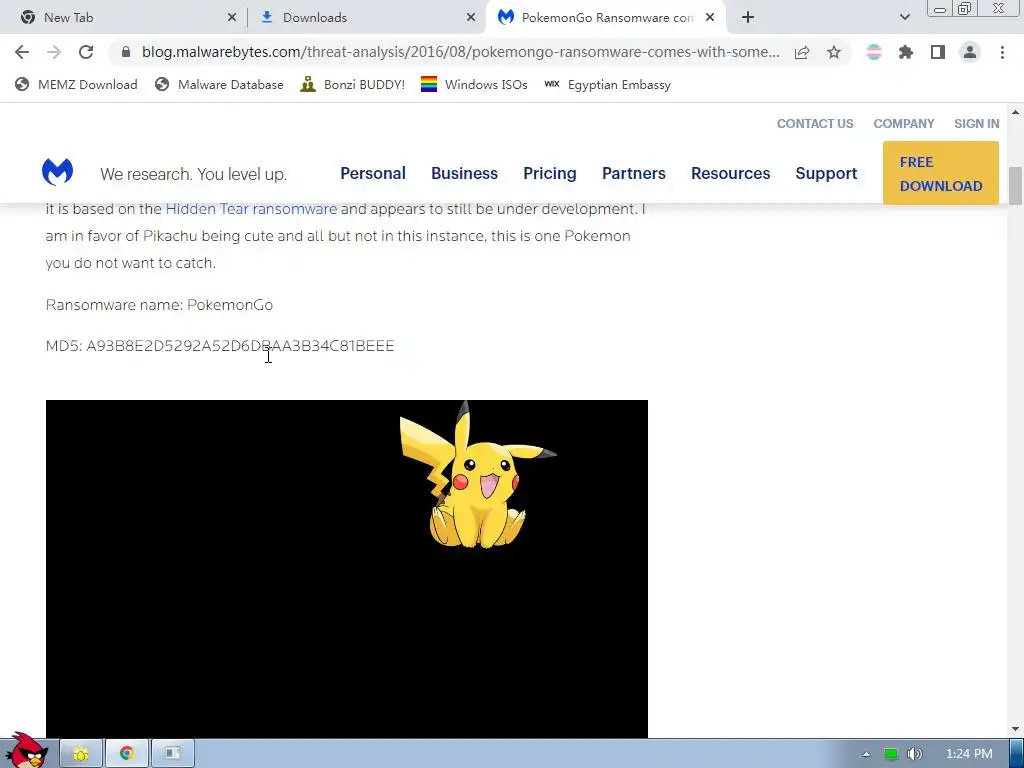Close the New Tab tab

pos(232,18)
